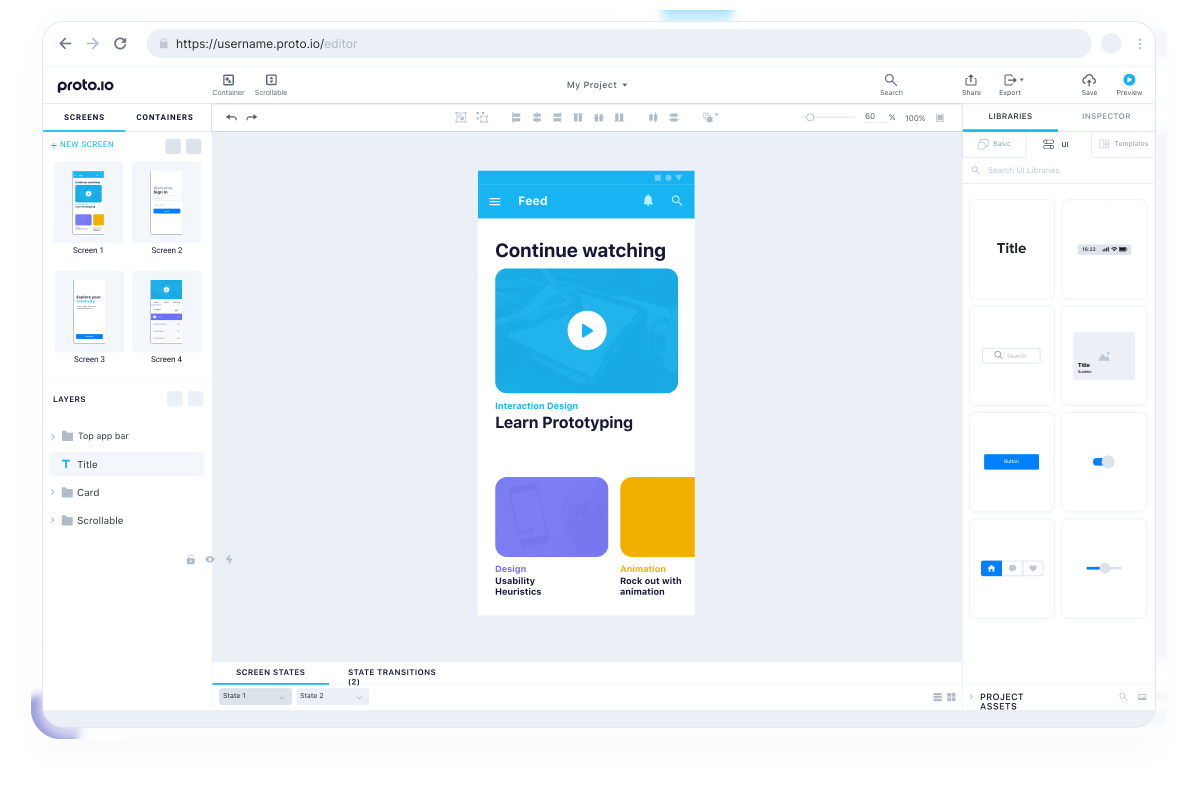Switch to the Containers tab
Image resolution: width=1198 pixels, height=791 pixels.
pos(165,118)
